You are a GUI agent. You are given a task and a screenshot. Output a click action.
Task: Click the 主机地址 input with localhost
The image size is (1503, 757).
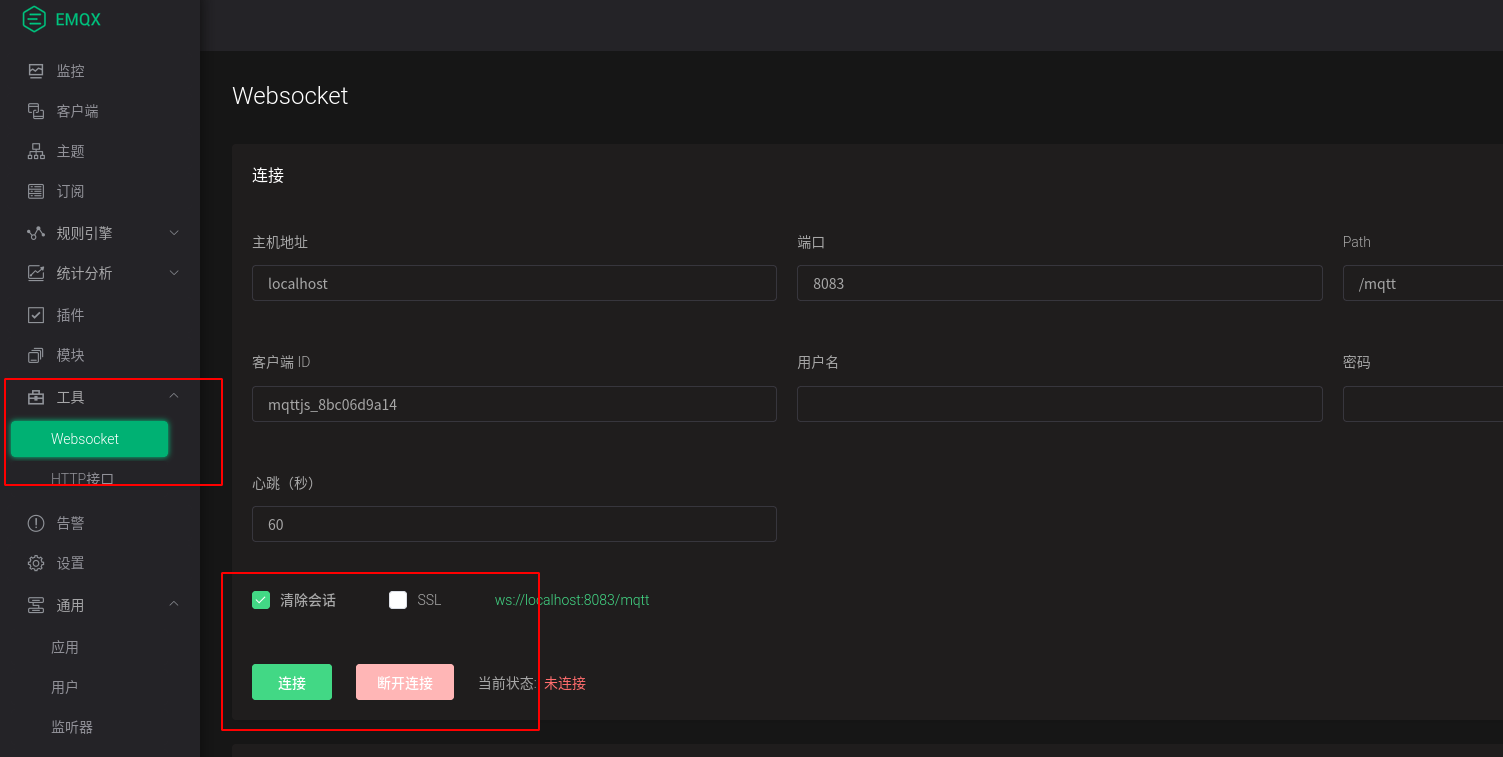tap(514, 283)
